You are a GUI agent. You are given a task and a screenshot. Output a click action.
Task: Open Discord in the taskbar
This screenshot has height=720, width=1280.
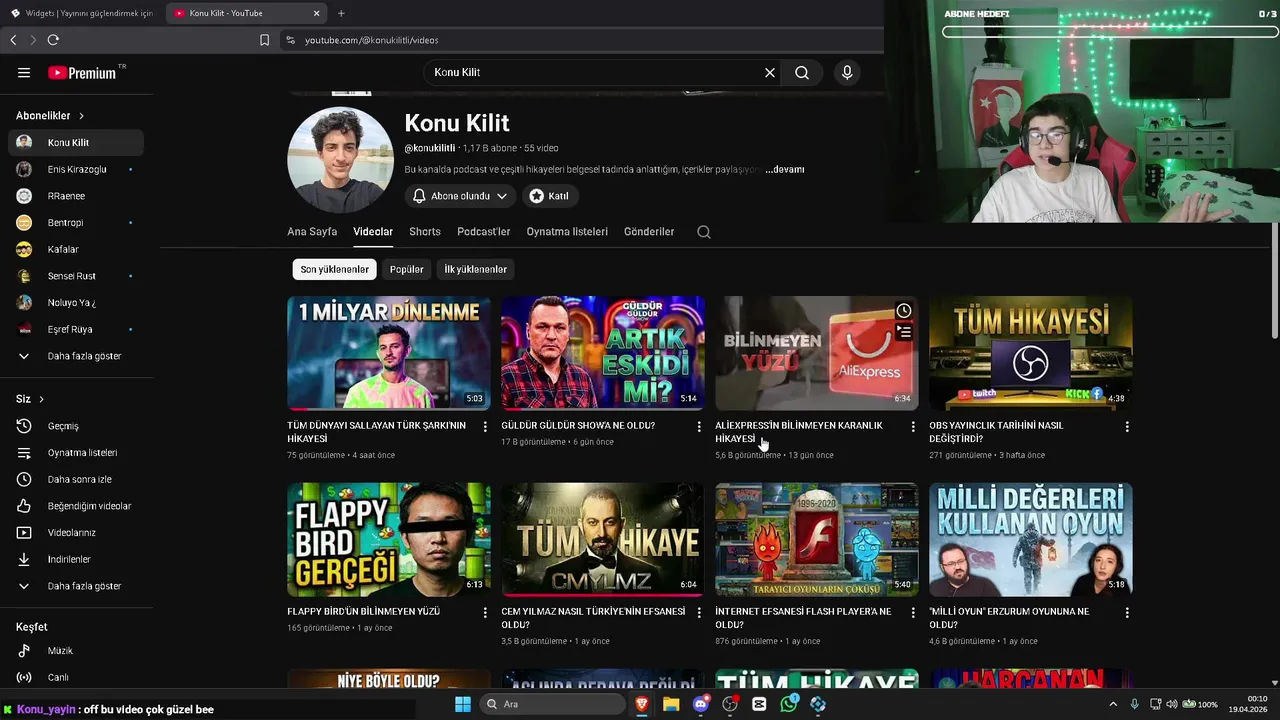pos(701,704)
